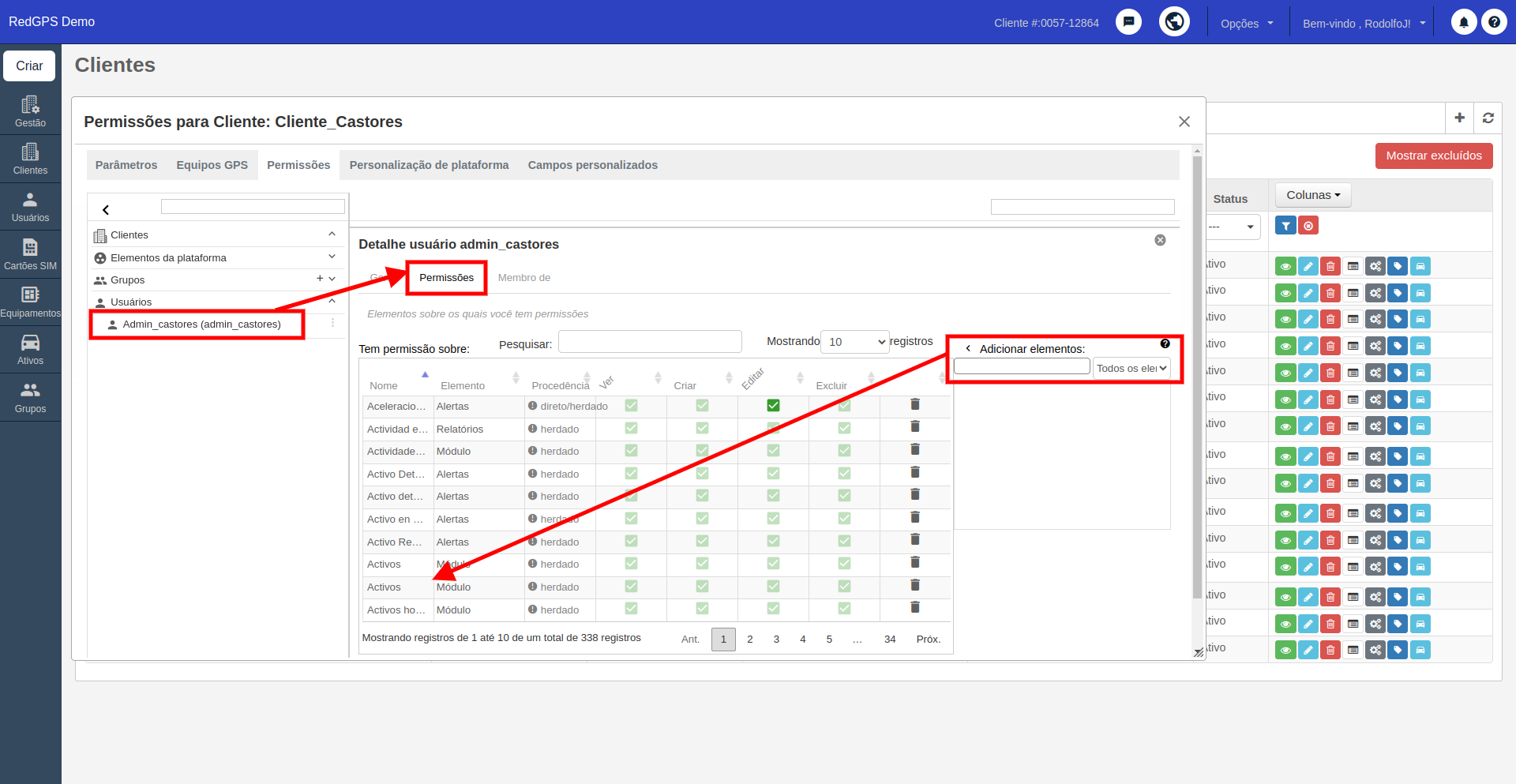This screenshot has height=784, width=1516.
Task: Open the notifications bell
Action: point(1464,22)
